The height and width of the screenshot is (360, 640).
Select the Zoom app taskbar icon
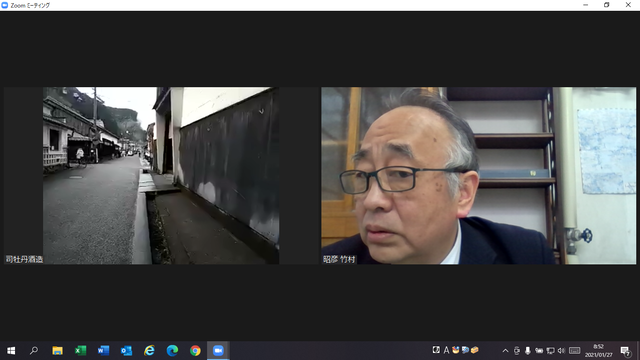click(x=218, y=351)
